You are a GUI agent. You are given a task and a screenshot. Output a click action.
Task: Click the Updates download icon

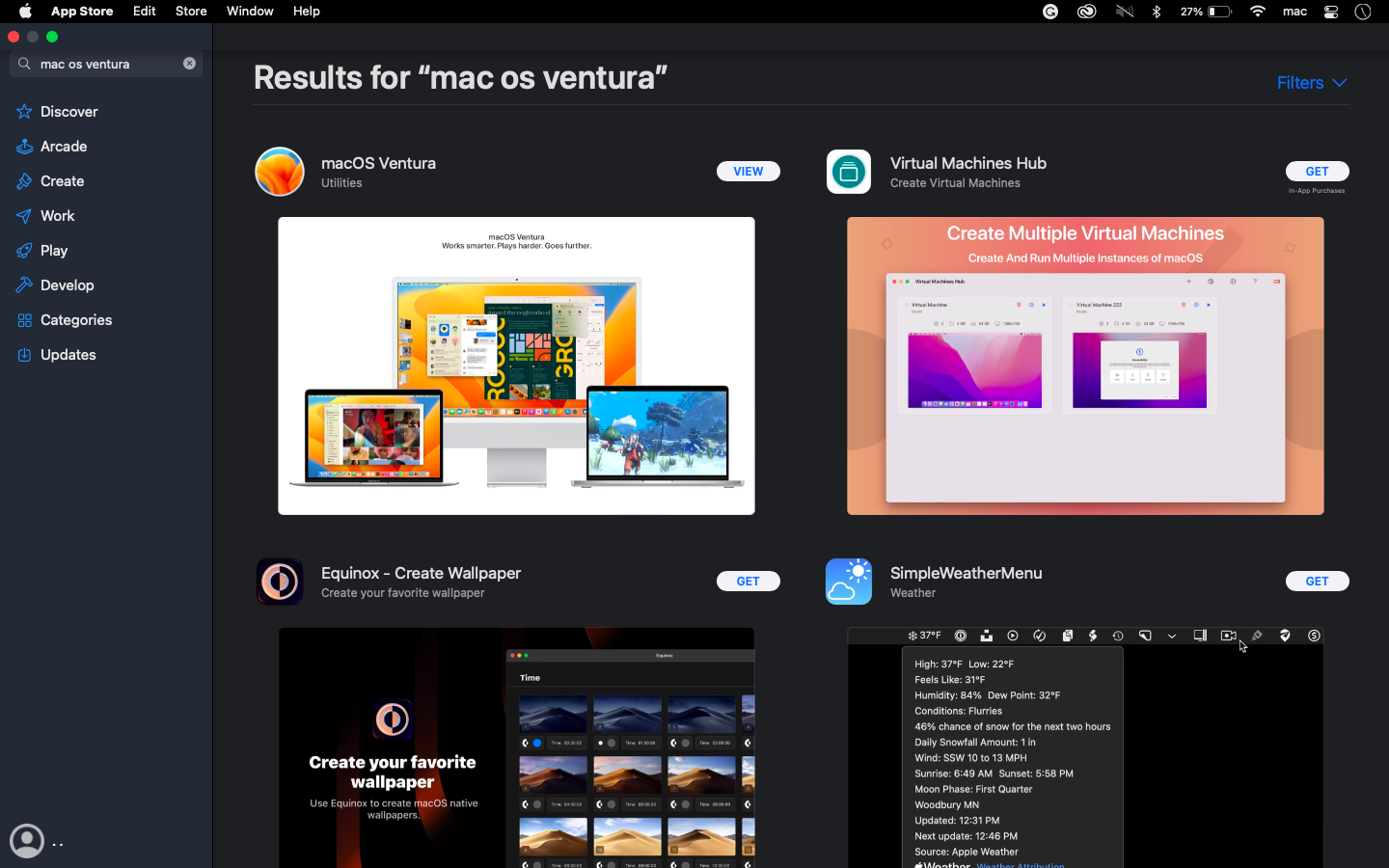click(24, 355)
